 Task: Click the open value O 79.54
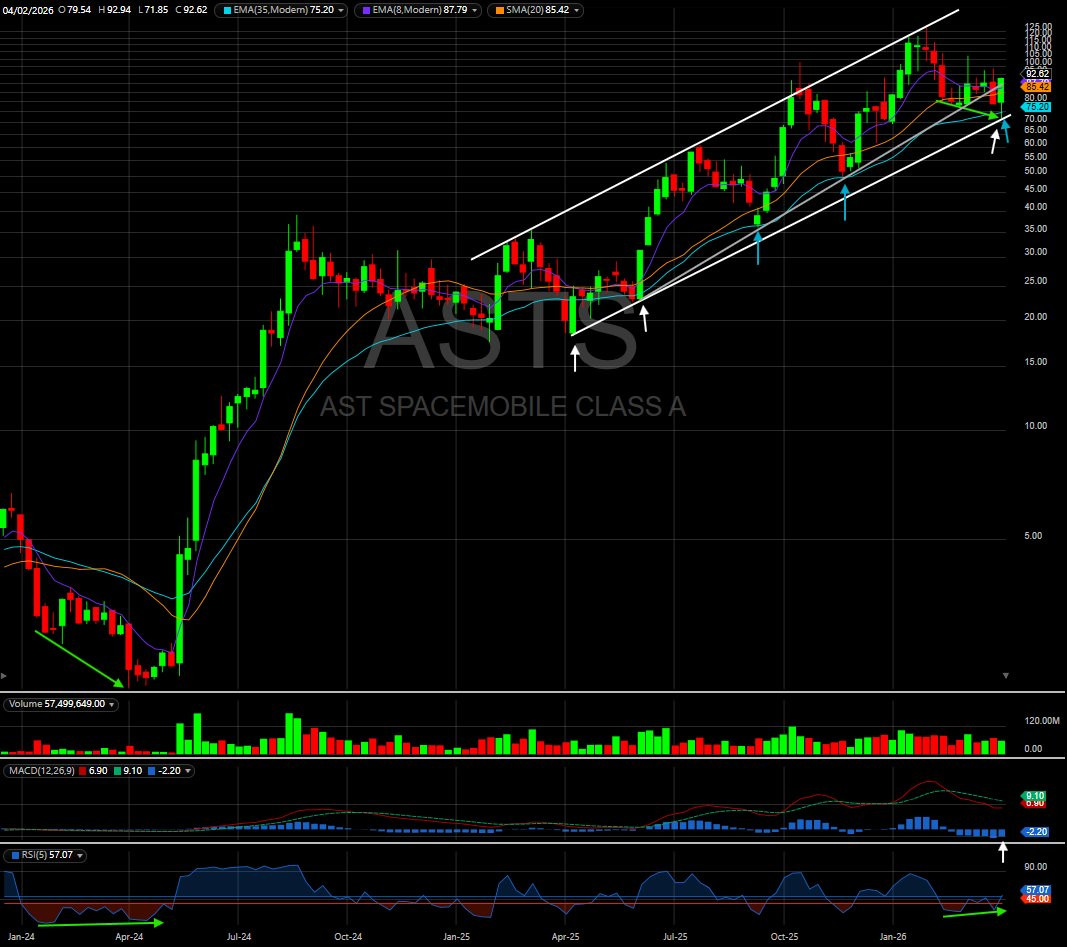[x=75, y=10]
